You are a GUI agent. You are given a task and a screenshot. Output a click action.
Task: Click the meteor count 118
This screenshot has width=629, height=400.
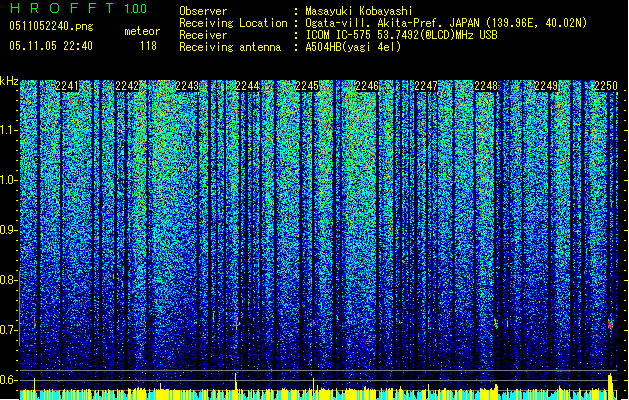[148, 46]
